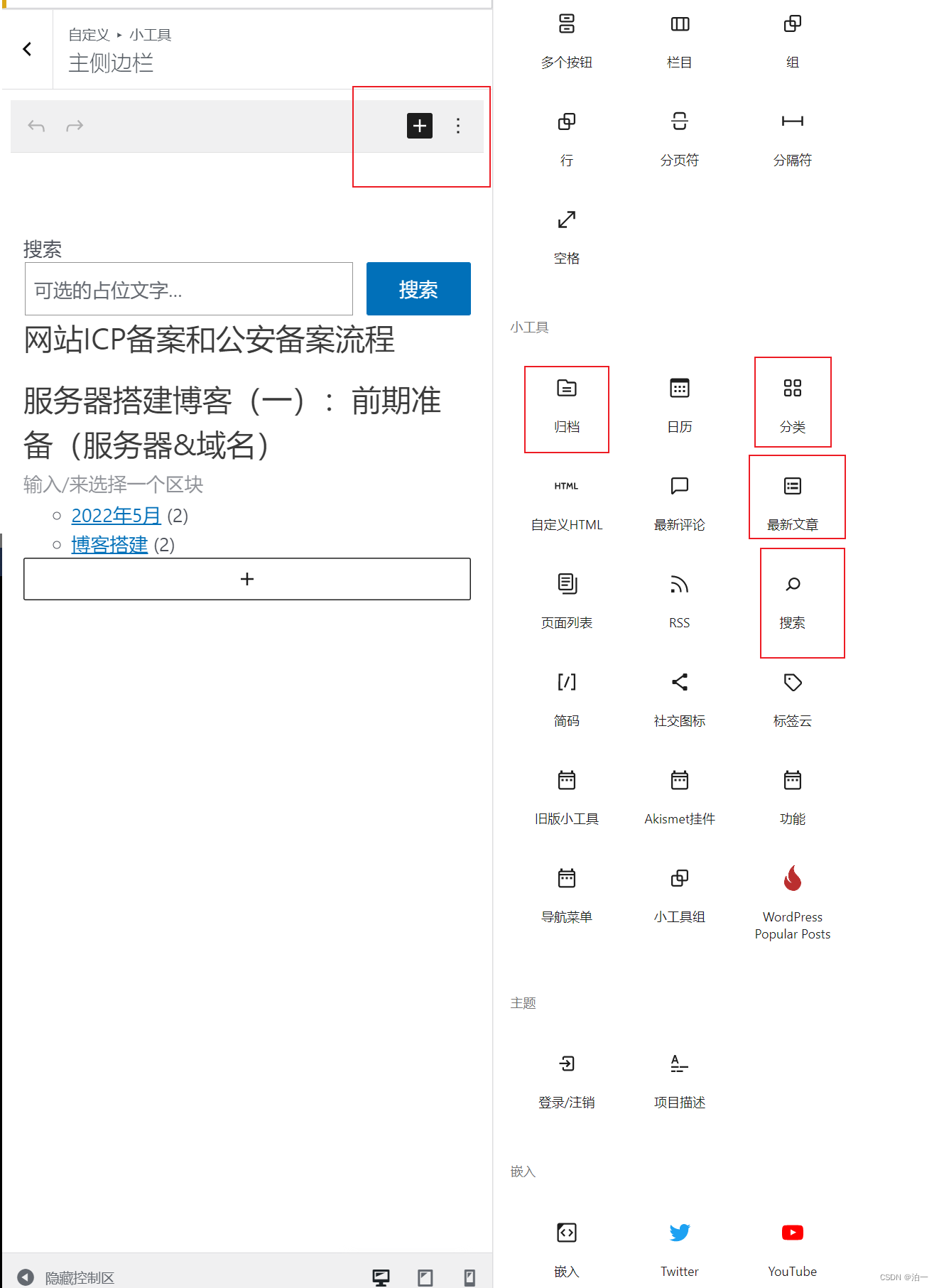939x1288 pixels.
Task: Insert the 分隔符 separator block
Action: [x=792, y=139]
